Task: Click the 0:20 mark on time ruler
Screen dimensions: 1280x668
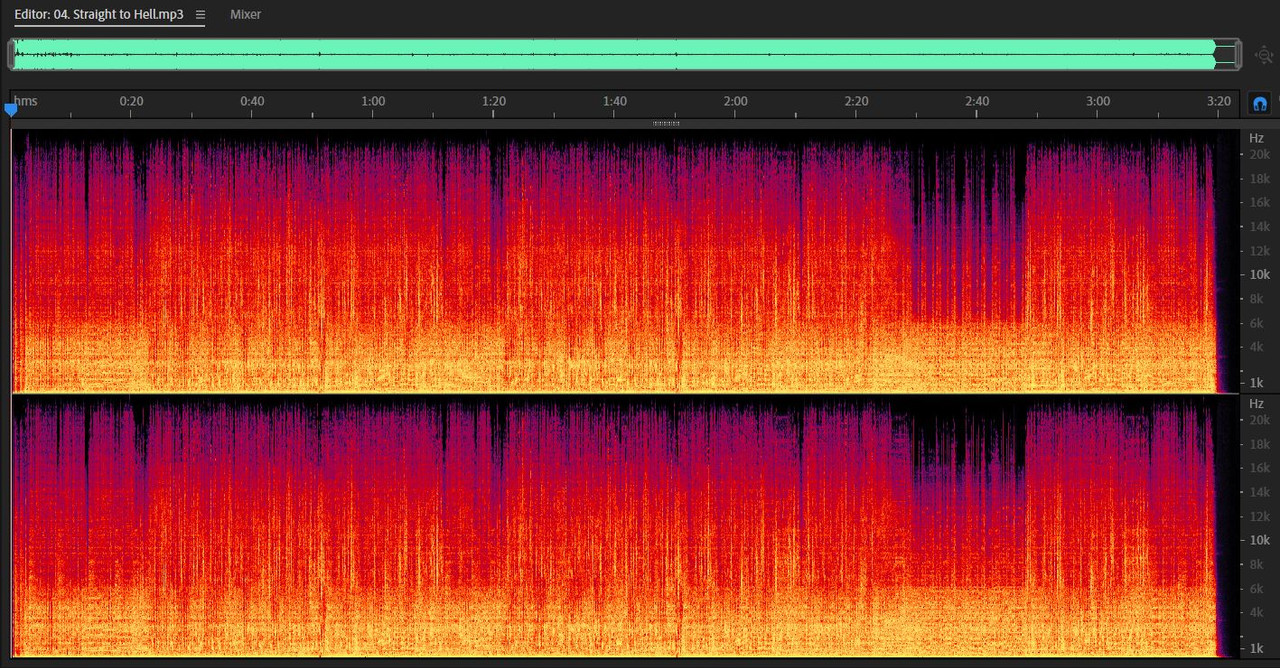Action: tap(131, 101)
